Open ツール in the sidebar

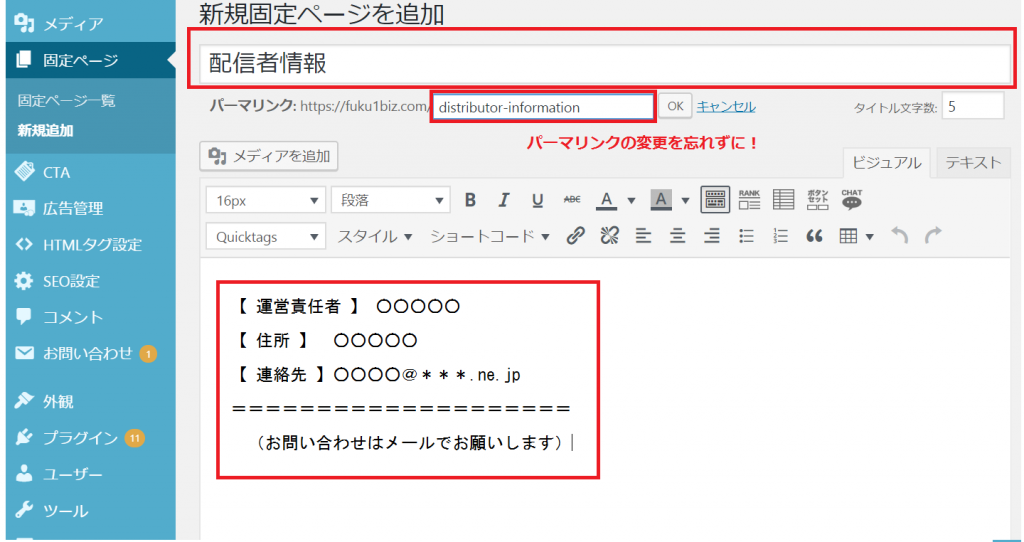pos(90,510)
